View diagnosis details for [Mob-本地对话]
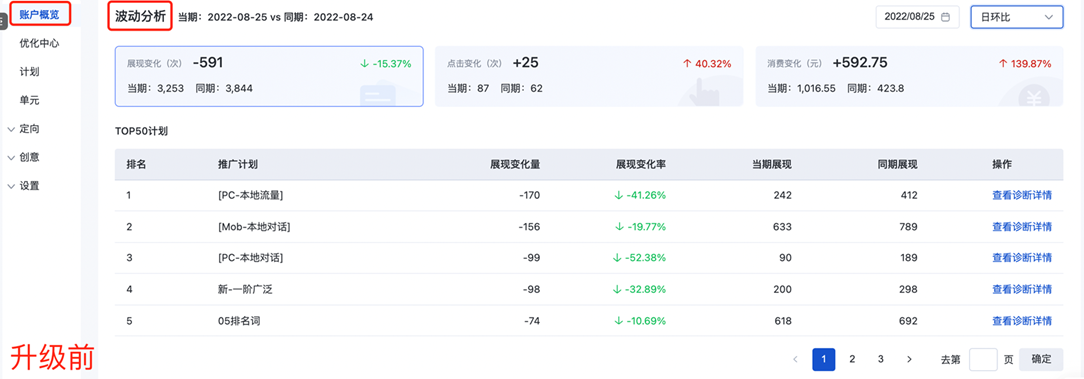Viewport: 1084px width, 379px height. 1022,226
